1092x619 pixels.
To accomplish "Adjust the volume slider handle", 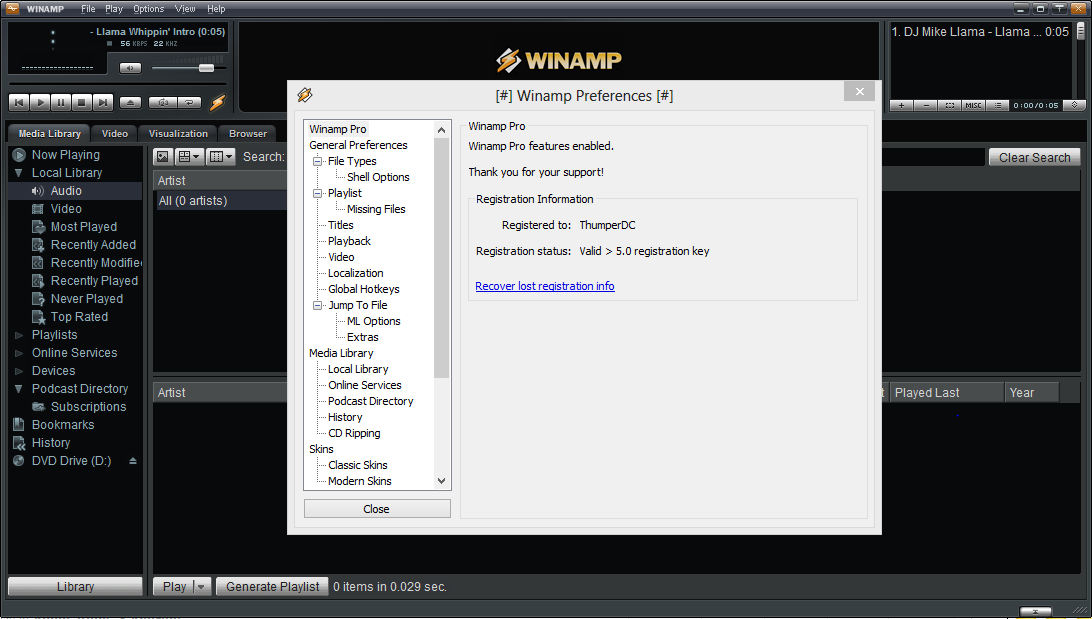I will point(206,68).
